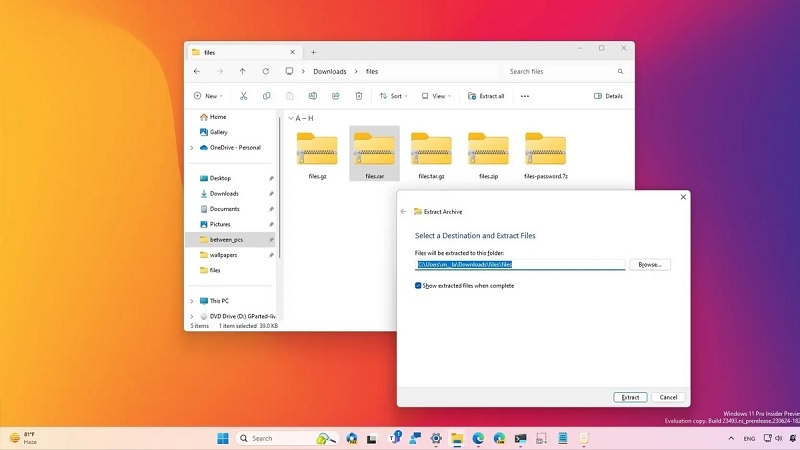Click Downloads in the address bar
Viewport: 800px width, 450px height.
tap(330, 71)
